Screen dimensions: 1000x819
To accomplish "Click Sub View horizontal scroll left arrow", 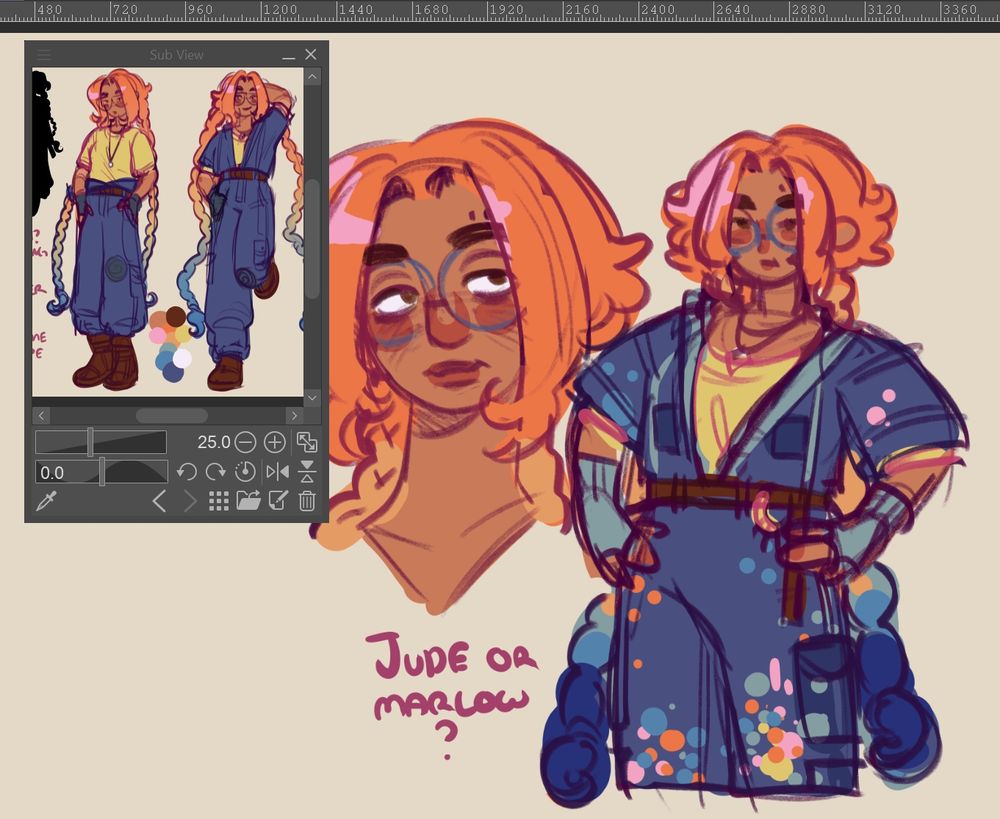I will click(x=41, y=416).
